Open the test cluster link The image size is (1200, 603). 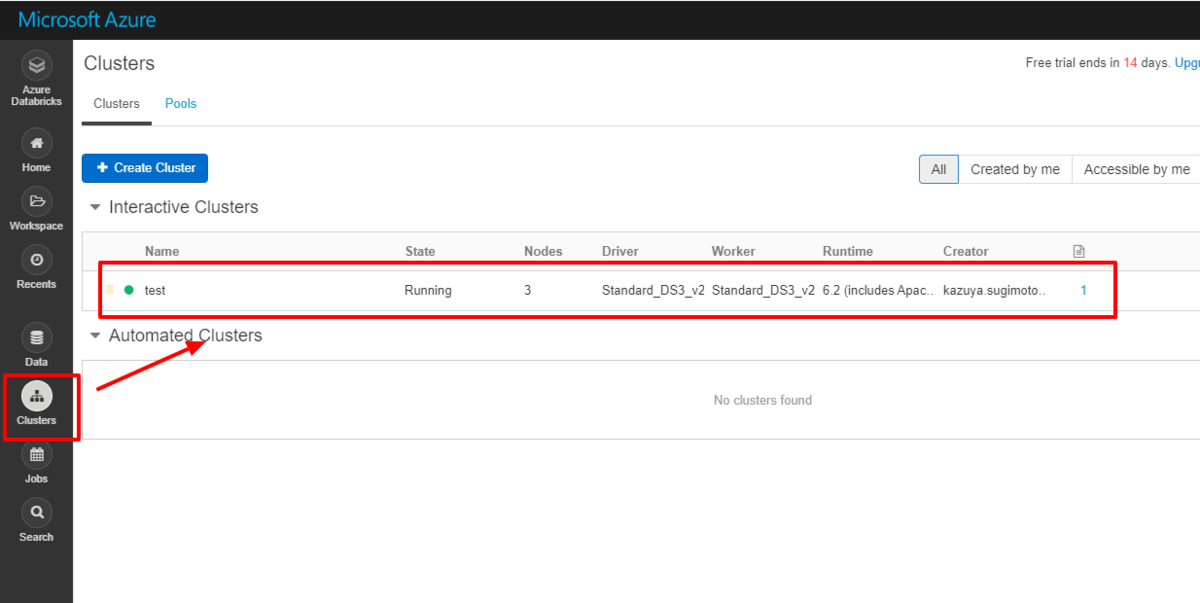(x=155, y=290)
